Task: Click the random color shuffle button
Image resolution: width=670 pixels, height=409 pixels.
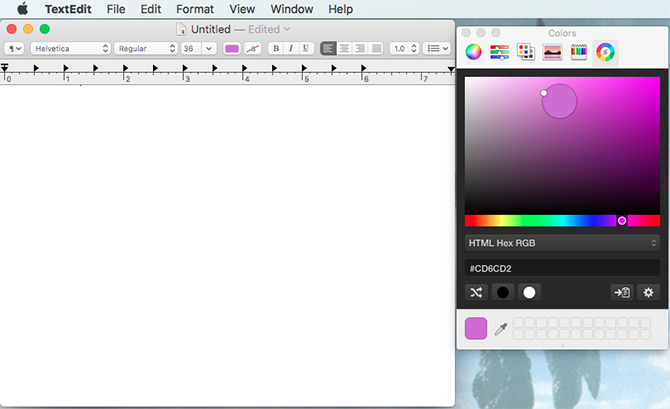Action: [x=476, y=292]
